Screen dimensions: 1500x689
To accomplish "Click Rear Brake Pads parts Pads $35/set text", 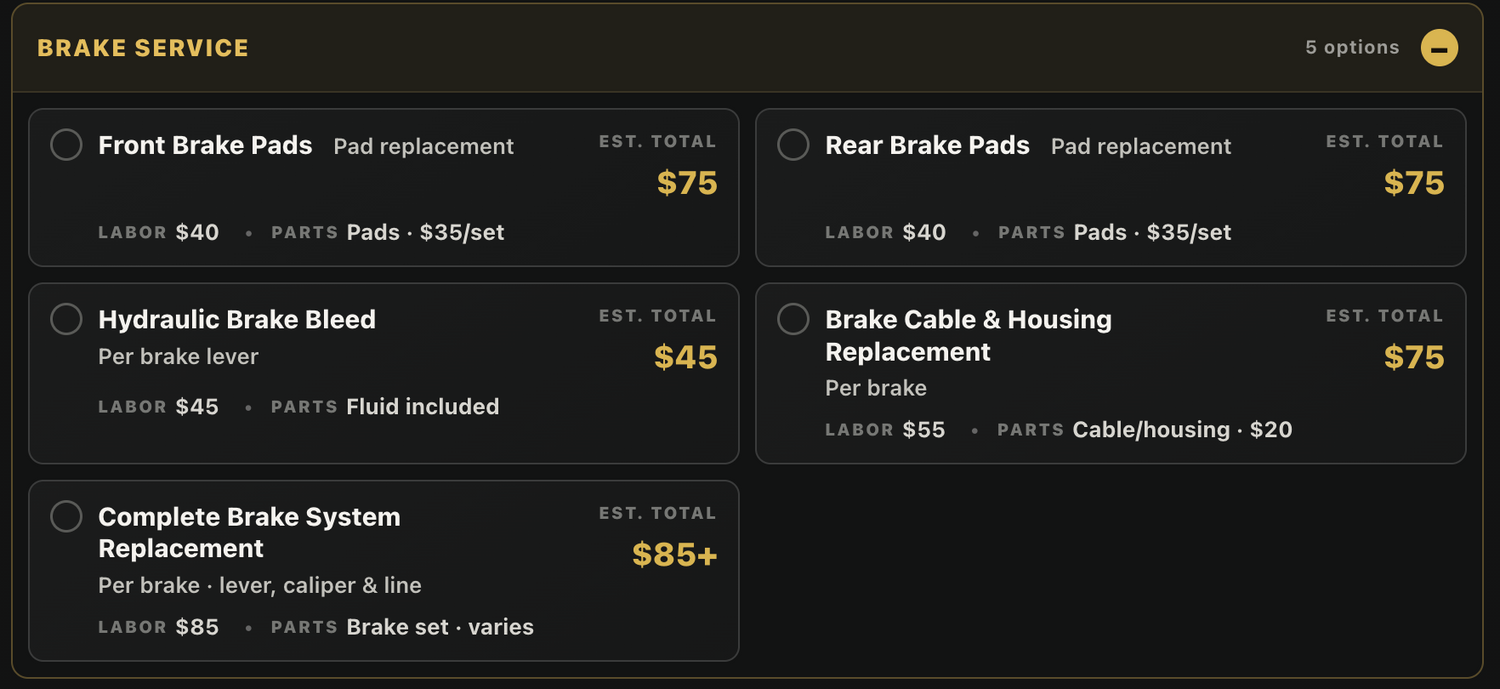I will point(1152,232).
